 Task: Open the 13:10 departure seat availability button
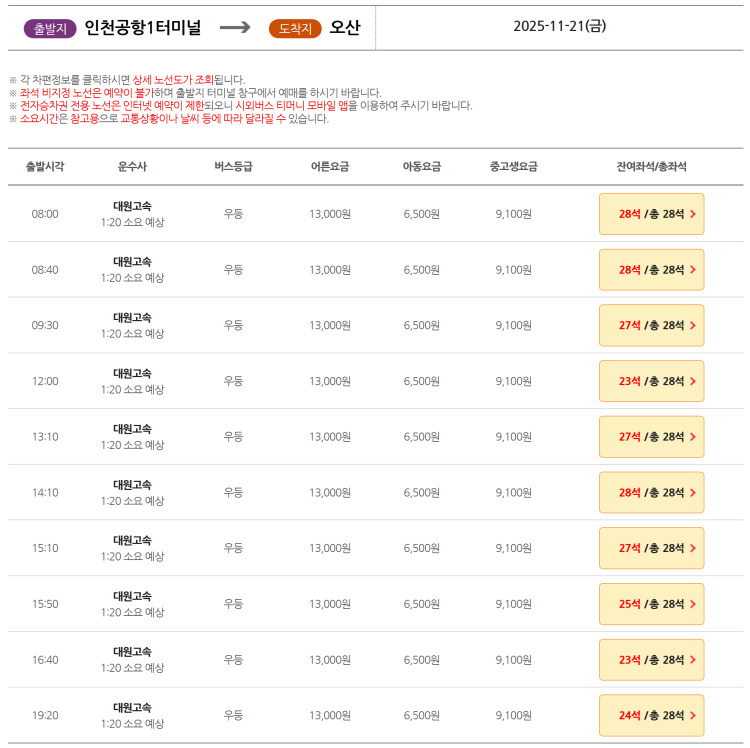[651, 437]
